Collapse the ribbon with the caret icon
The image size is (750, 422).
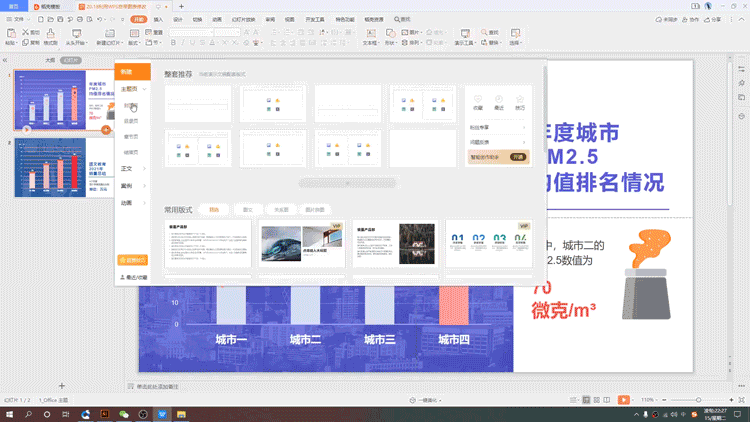pos(741,20)
